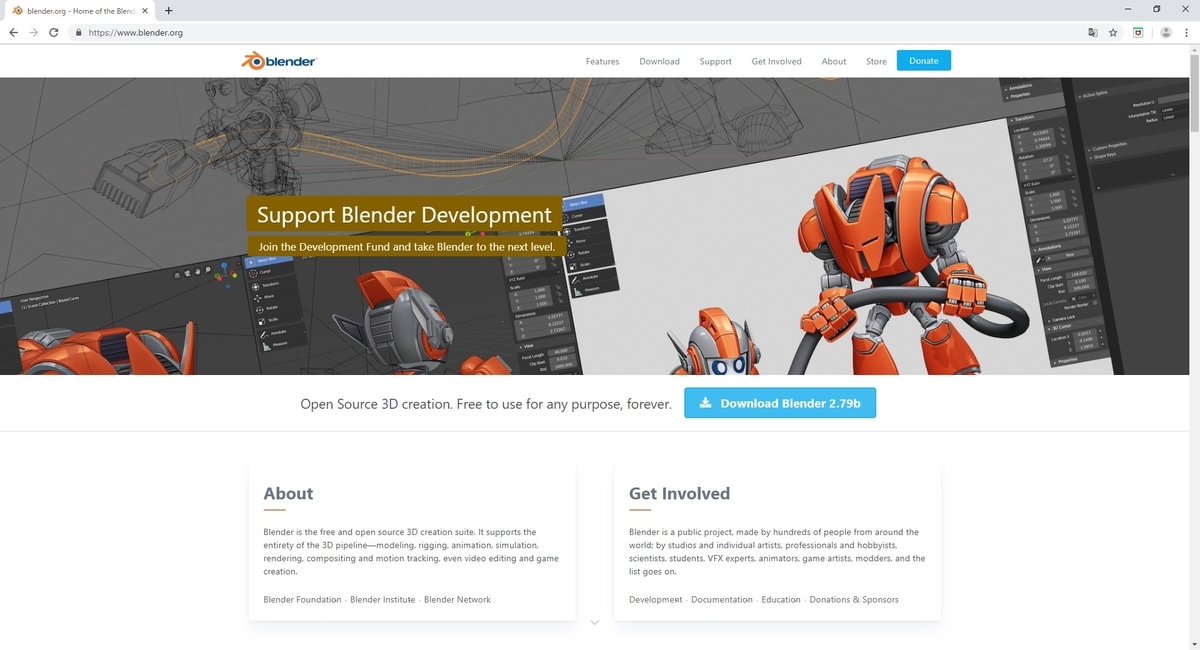1200x650 pixels.
Task: Select the blender.org browser tab
Action: tap(81, 10)
